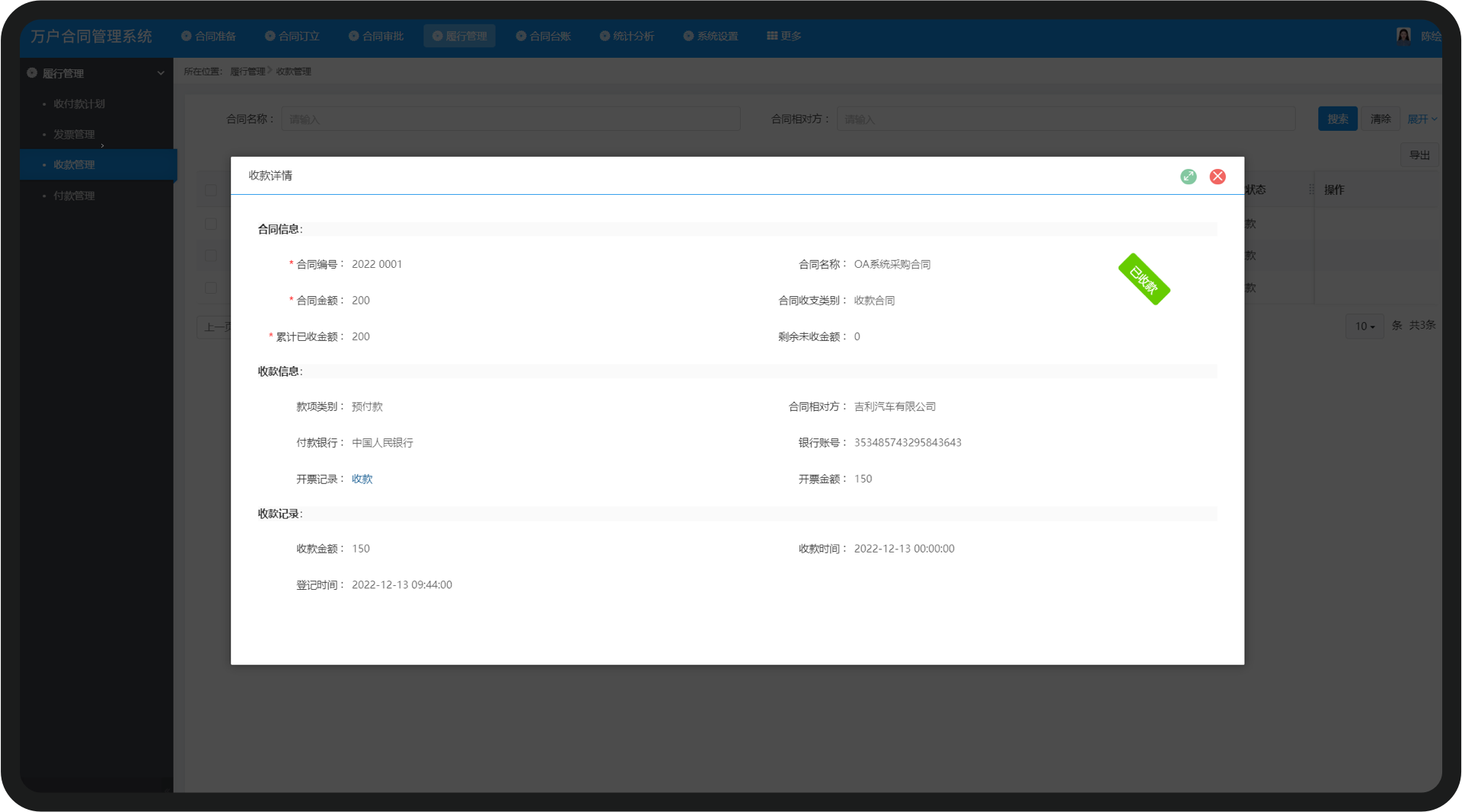The width and height of the screenshot is (1462, 812).
Task: Toggle the second row checkbox
Action: point(211,256)
